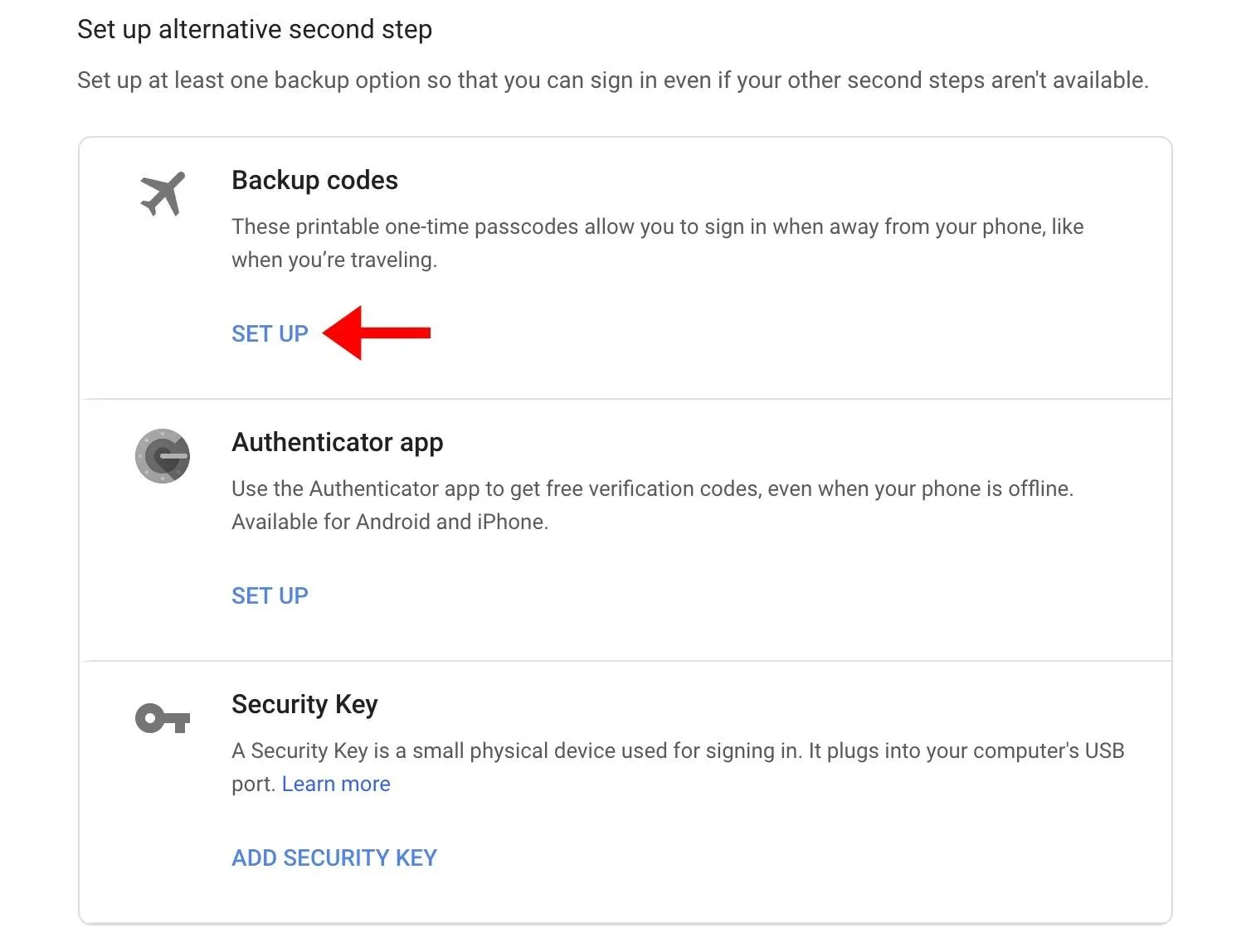Click the airplane icon for Backup codes
The height and width of the screenshot is (952, 1256).
click(x=163, y=194)
